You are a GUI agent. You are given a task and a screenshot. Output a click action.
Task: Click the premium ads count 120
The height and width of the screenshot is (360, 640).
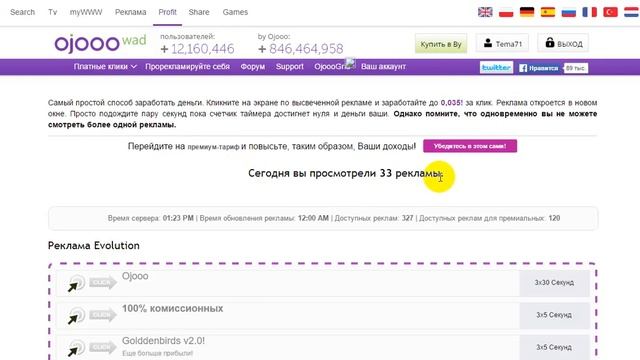[554, 218]
